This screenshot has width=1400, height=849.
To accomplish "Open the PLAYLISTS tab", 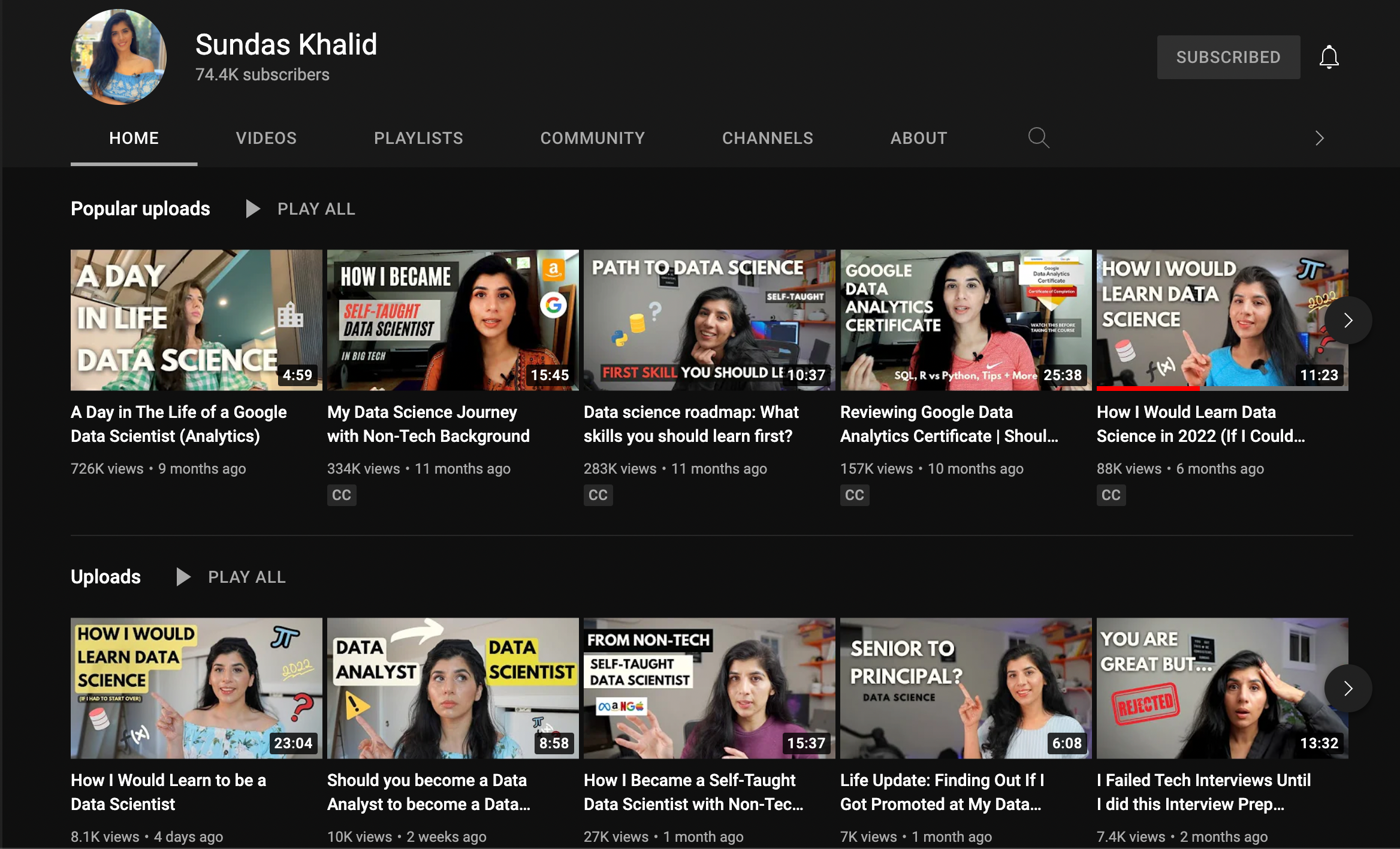I will click(x=418, y=138).
